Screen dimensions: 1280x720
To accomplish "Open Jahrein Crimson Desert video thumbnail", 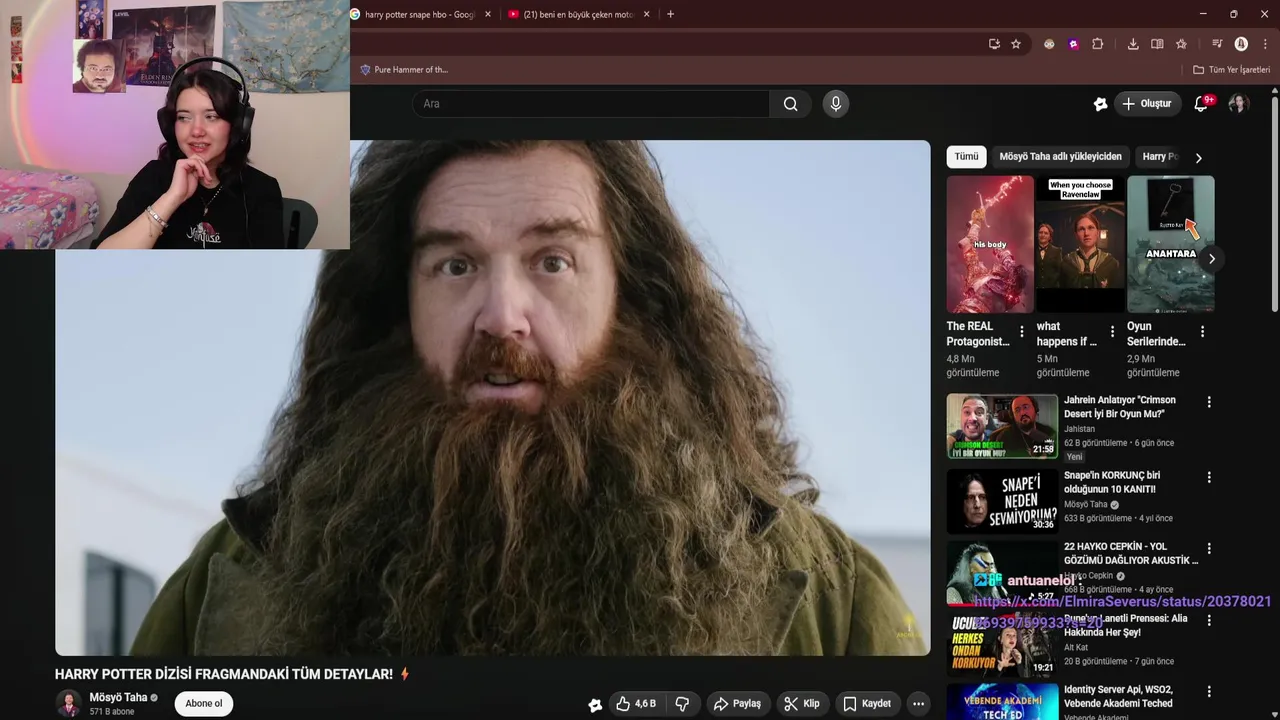I will coord(1002,426).
